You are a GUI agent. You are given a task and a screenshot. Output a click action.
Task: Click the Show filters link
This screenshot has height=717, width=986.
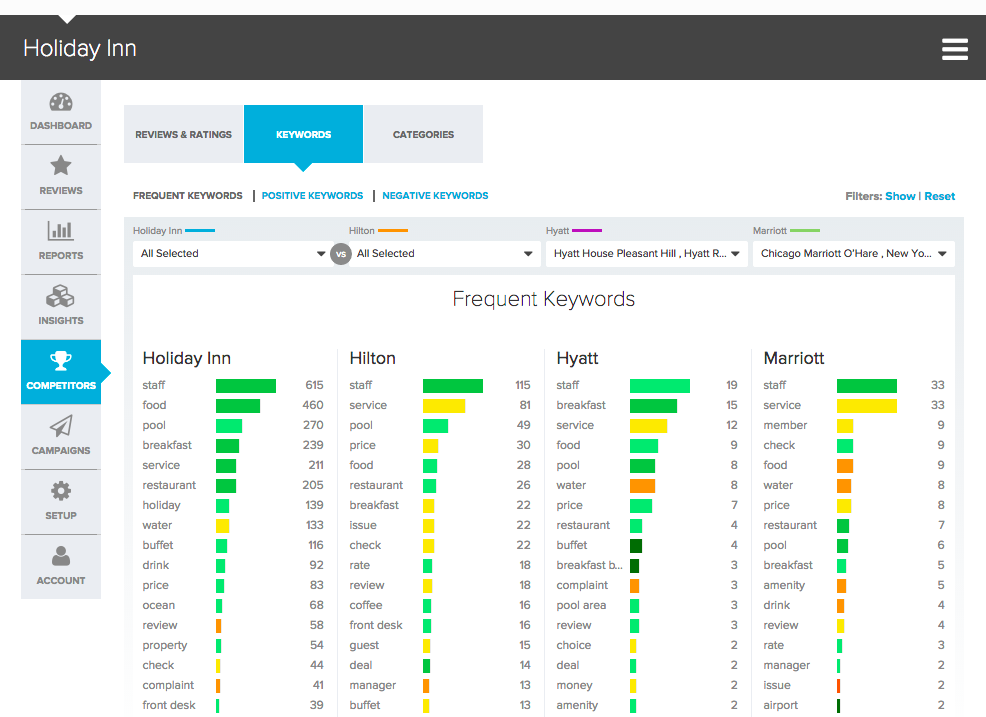(900, 196)
